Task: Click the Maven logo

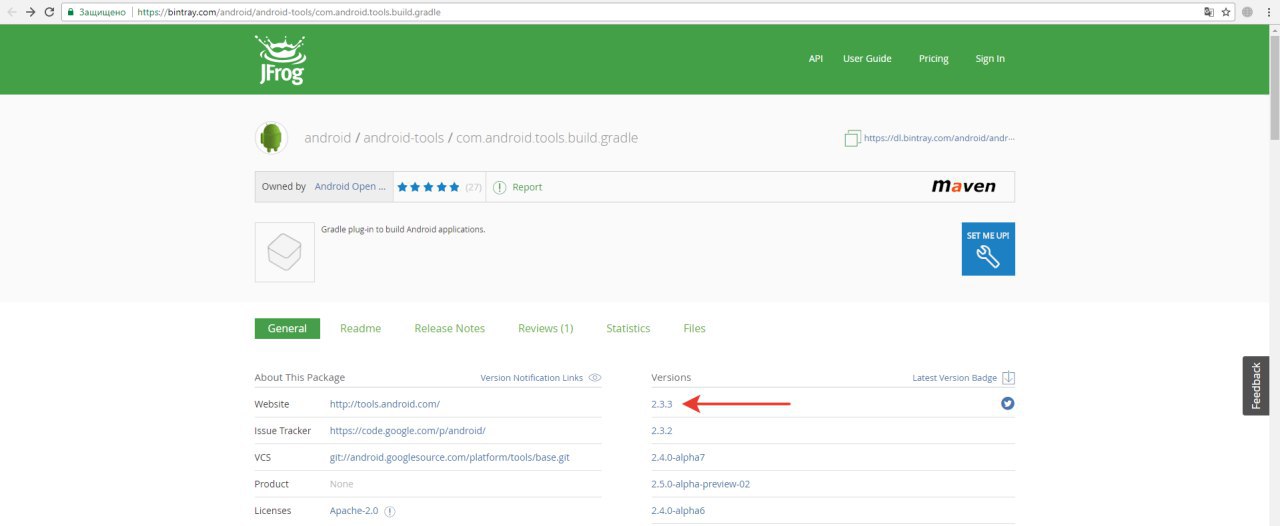Action: coord(964,186)
